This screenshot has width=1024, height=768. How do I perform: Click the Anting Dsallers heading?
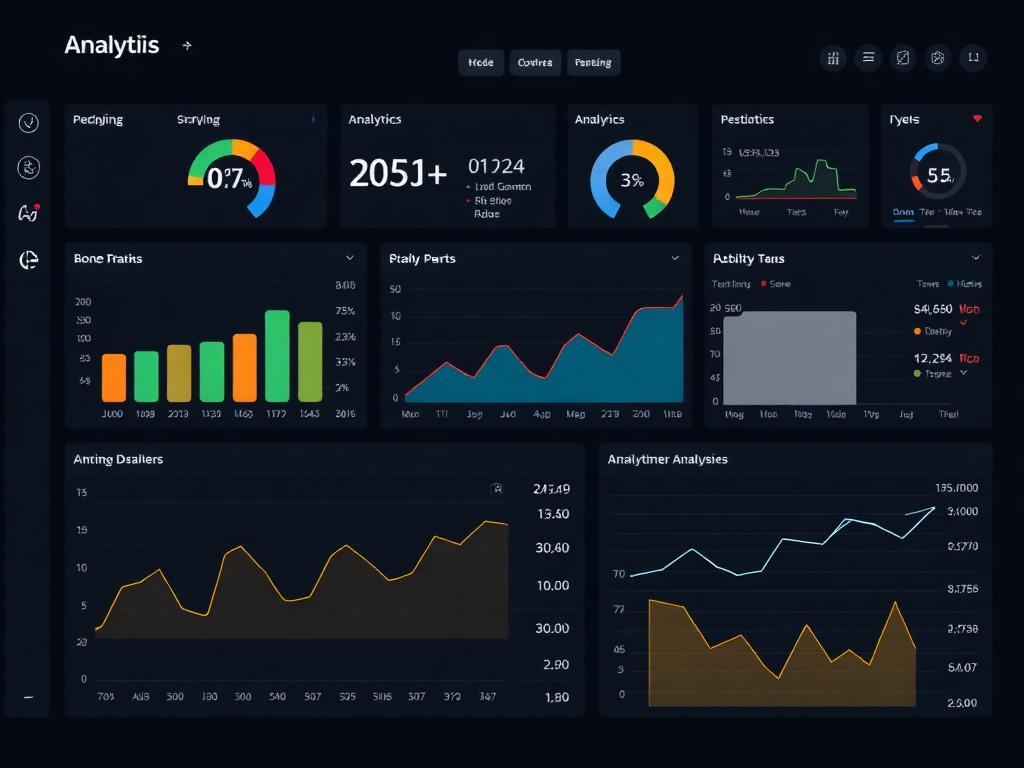[118, 459]
